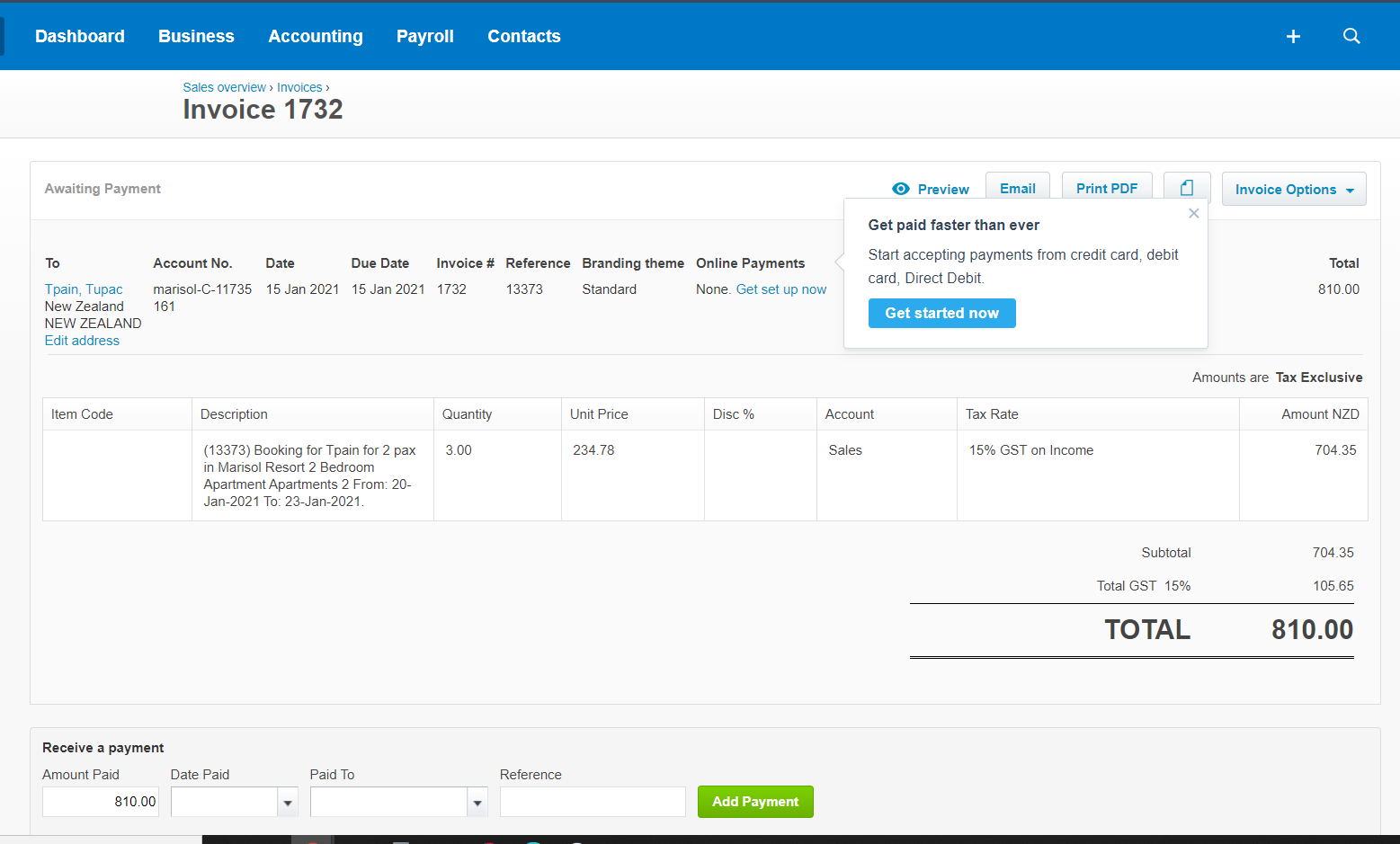Viewport: 1400px width, 844px height.
Task: Follow the Get set up now link
Action: tap(780, 289)
